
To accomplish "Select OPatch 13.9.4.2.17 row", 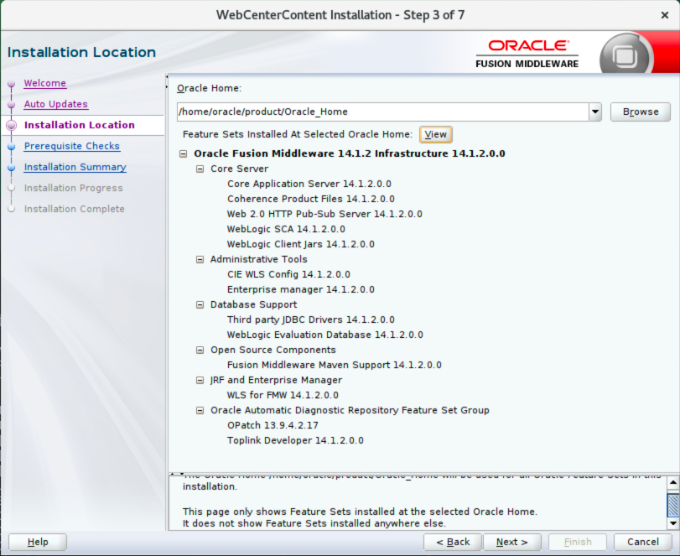I will pos(273,425).
